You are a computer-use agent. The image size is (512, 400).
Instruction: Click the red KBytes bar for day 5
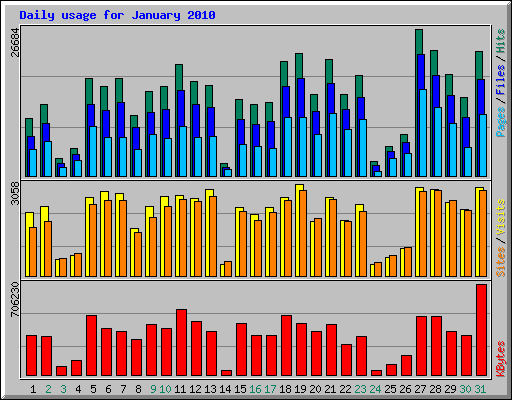pyautogui.click(x=91, y=346)
